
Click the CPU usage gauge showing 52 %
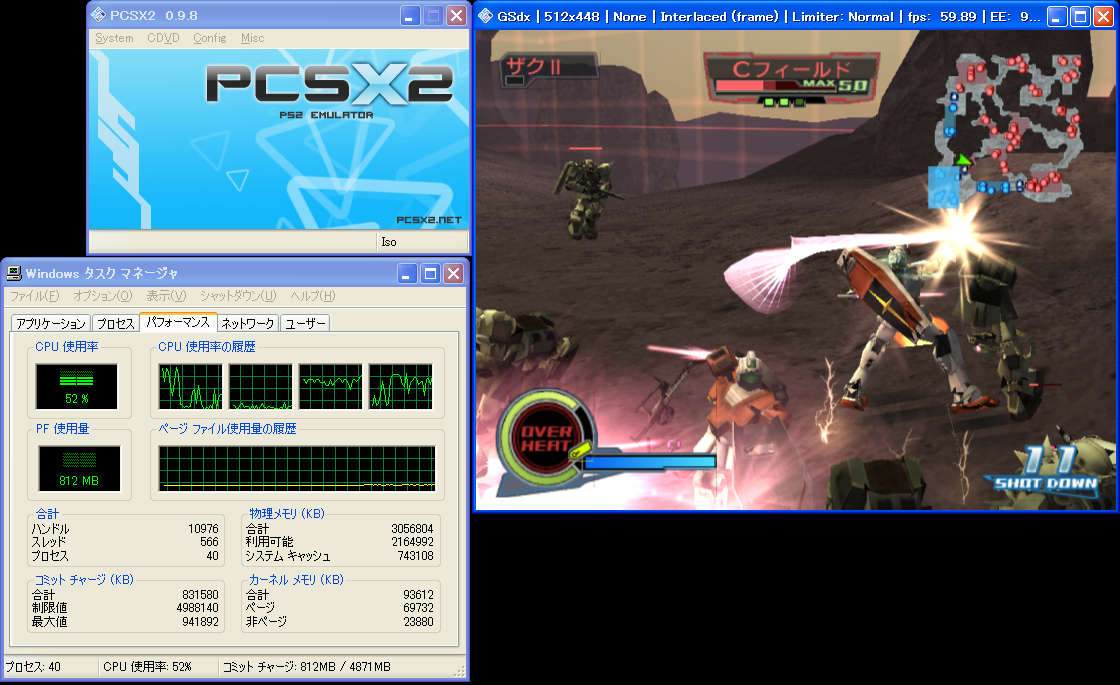coord(76,386)
